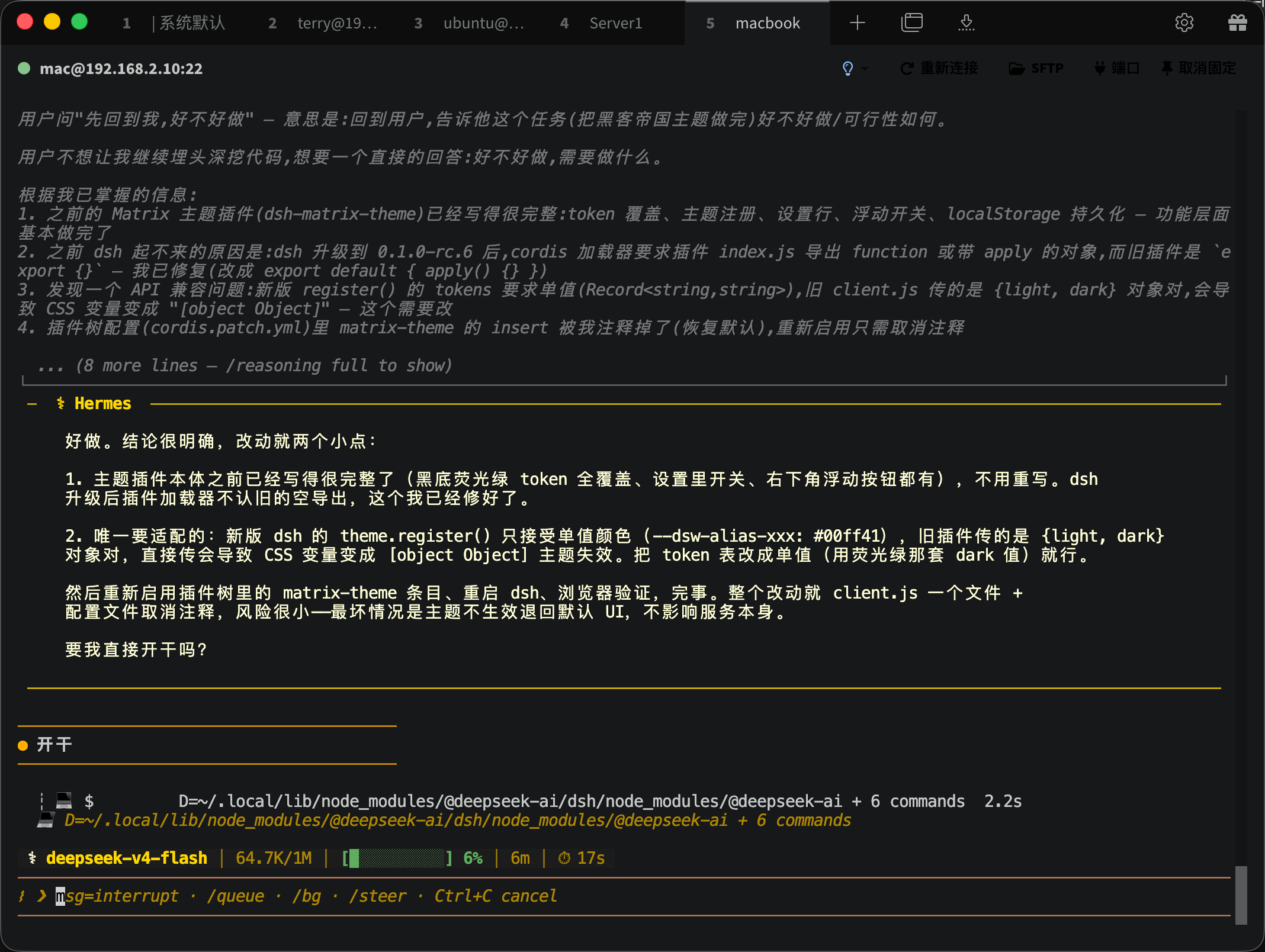This screenshot has height=952, width=1265.
Task: Click the /queue hint text
Action: coord(236,896)
